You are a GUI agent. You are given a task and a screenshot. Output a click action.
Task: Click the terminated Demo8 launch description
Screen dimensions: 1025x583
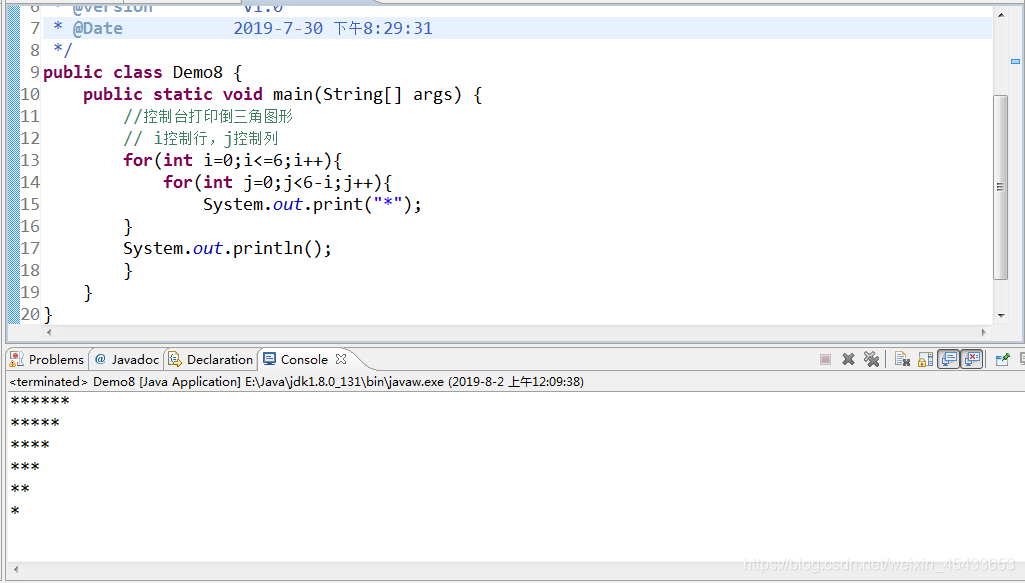(297, 381)
